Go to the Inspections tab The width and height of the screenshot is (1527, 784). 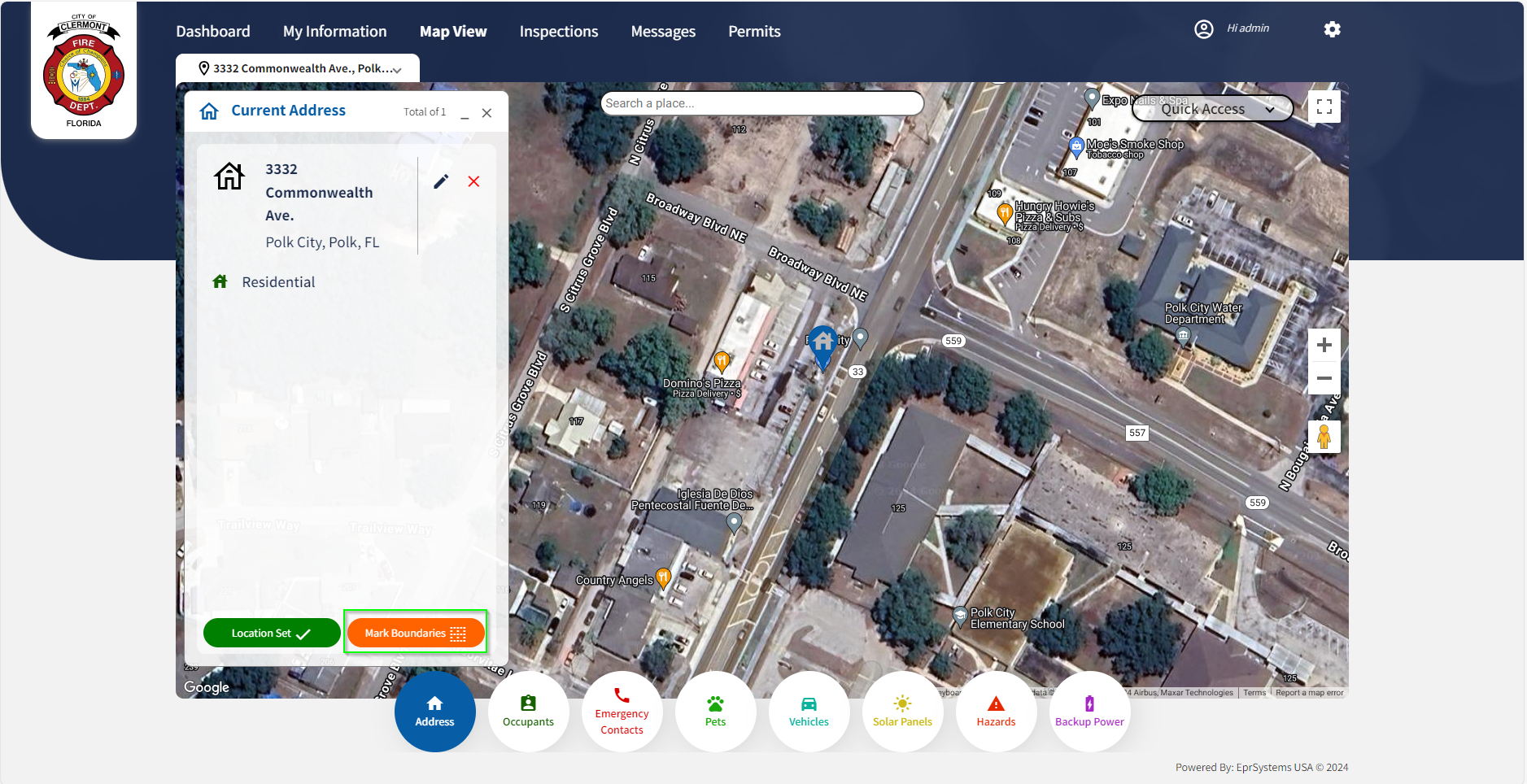click(558, 32)
